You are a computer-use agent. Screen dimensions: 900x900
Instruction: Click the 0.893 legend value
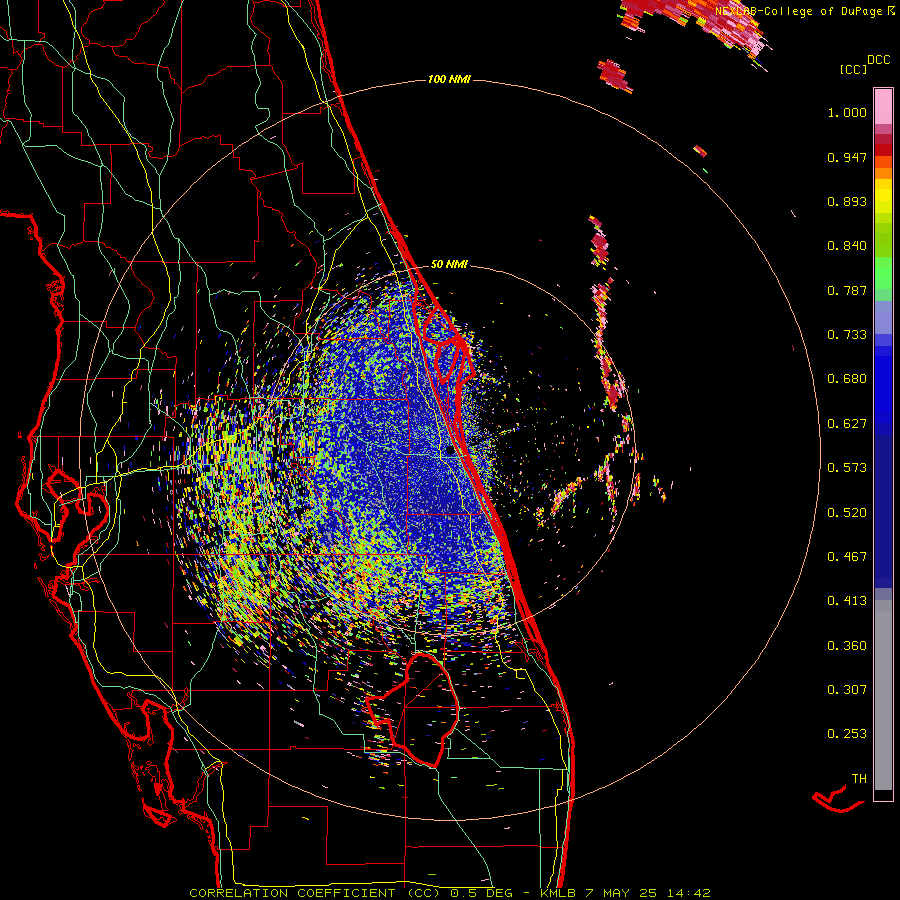click(847, 201)
